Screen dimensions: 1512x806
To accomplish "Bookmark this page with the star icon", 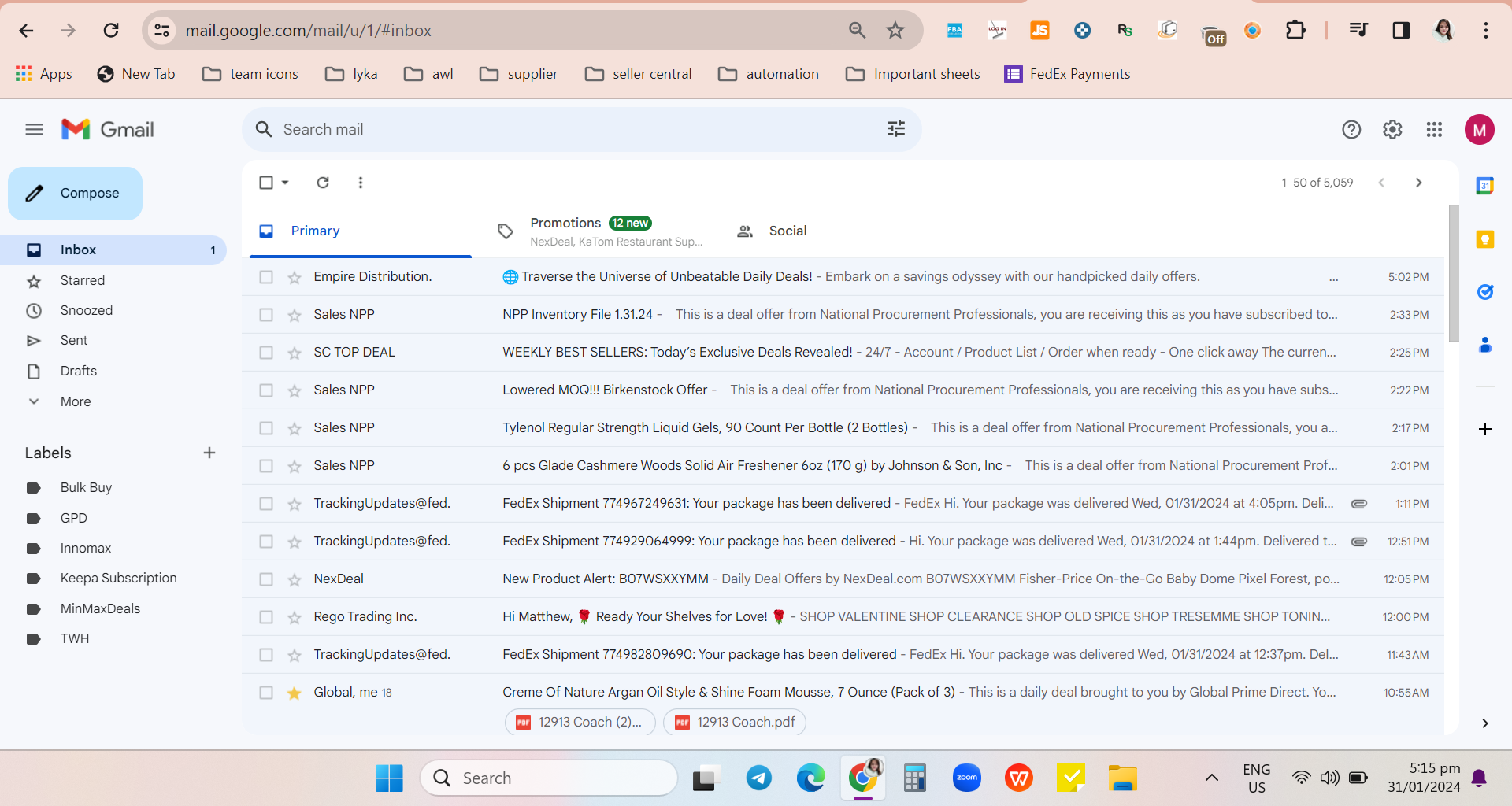I will (x=895, y=31).
